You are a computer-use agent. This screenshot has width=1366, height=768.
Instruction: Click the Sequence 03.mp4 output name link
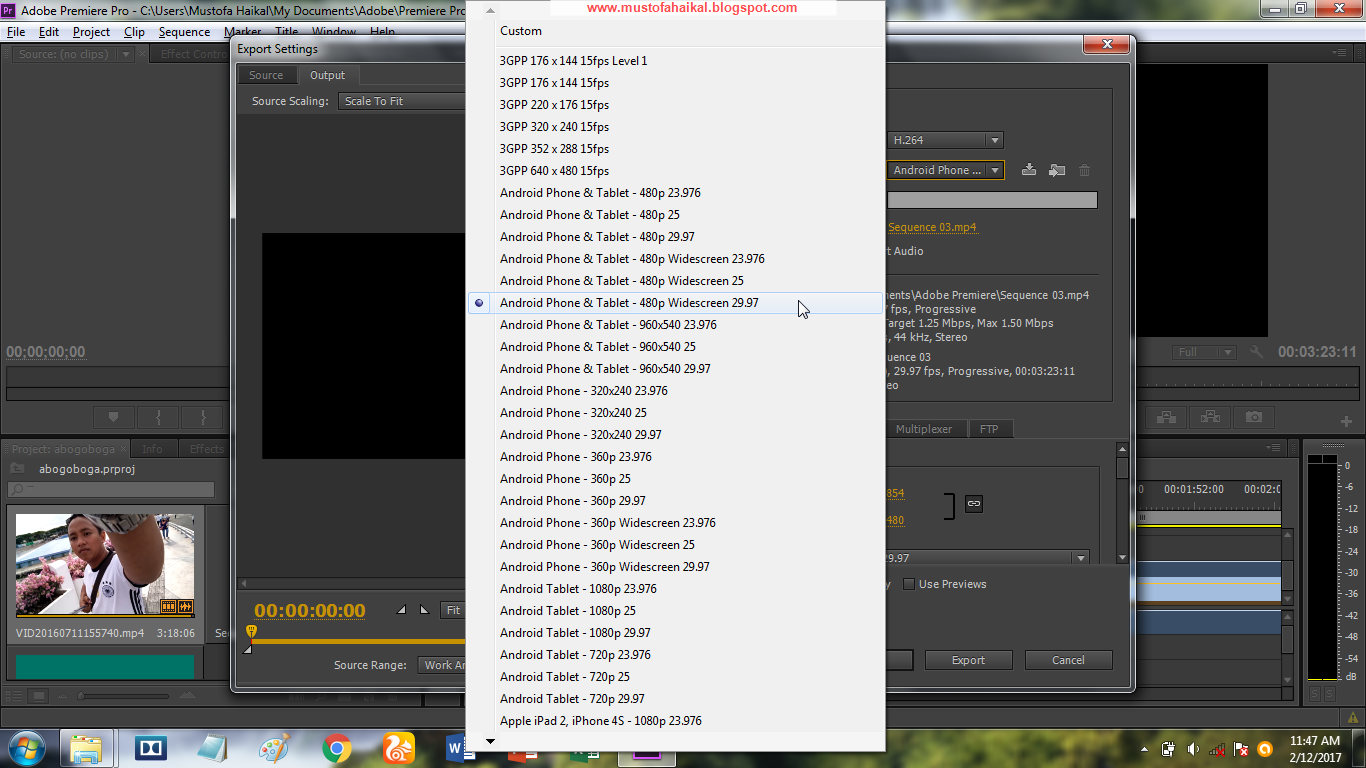point(932,227)
